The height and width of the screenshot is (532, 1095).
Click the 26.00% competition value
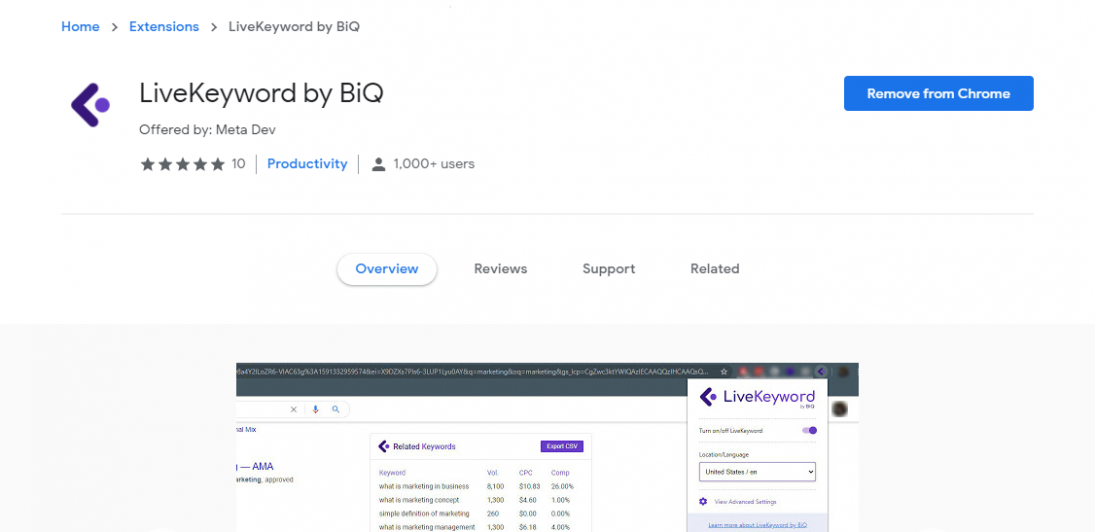pyautogui.click(x=562, y=487)
